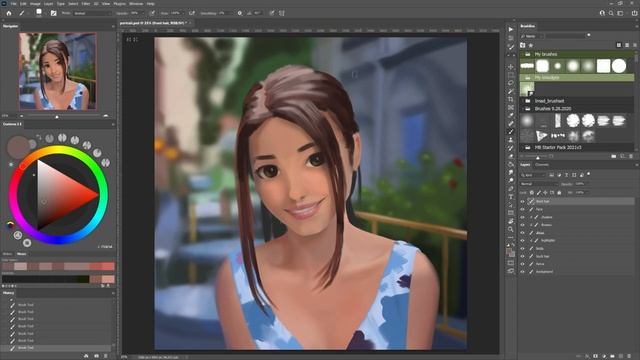Select the Crop tool
This screenshot has height=360, width=640.
point(511,99)
